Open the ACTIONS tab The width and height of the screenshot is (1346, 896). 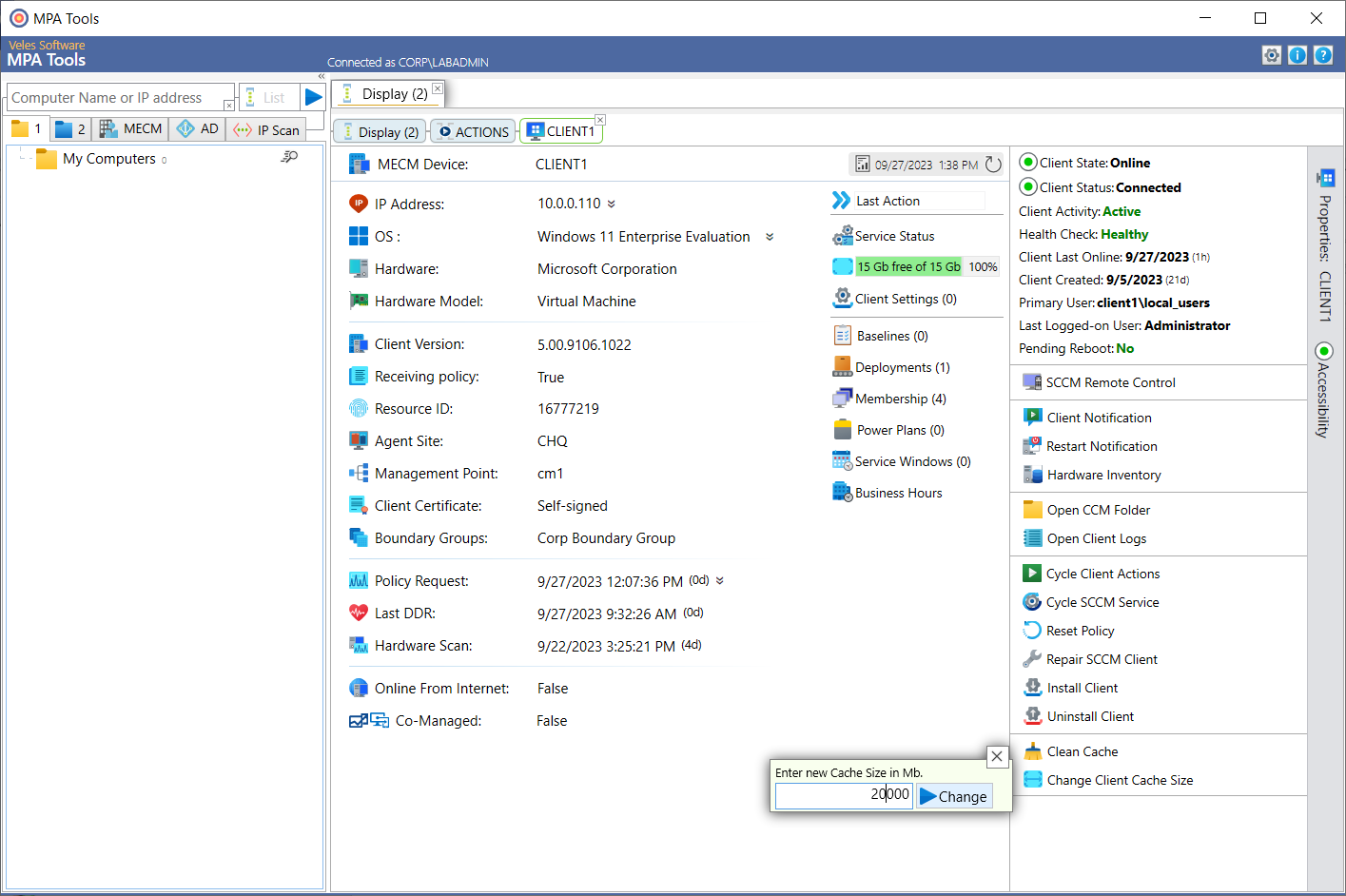click(473, 131)
